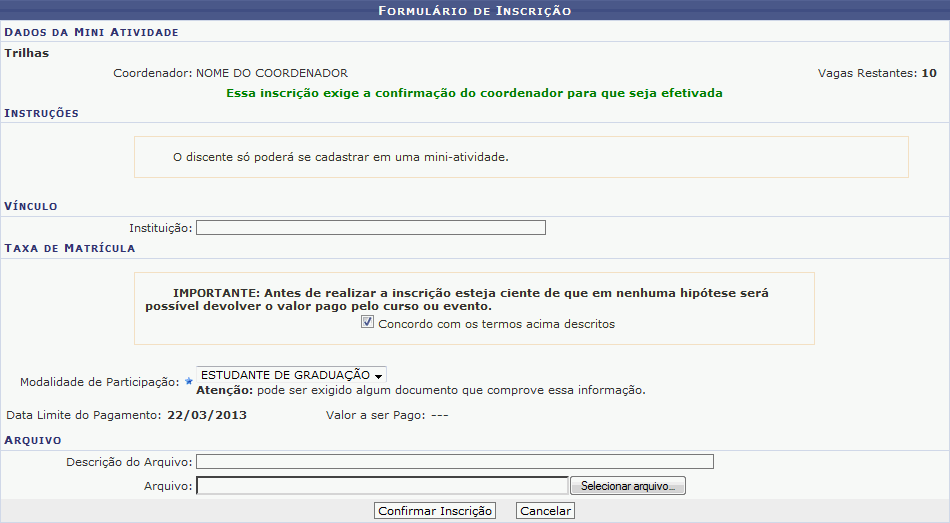Click the Arquivo file path box
Image resolution: width=950 pixels, height=523 pixels.
click(x=382, y=486)
